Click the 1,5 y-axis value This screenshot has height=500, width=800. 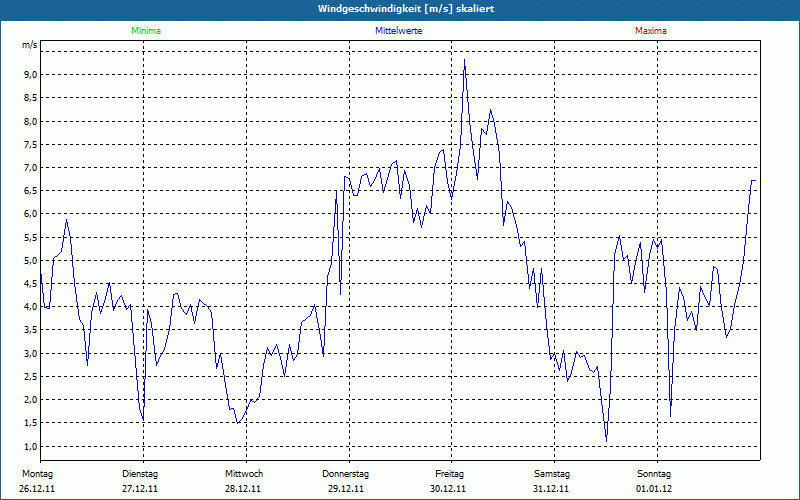[x=31, y=422]
